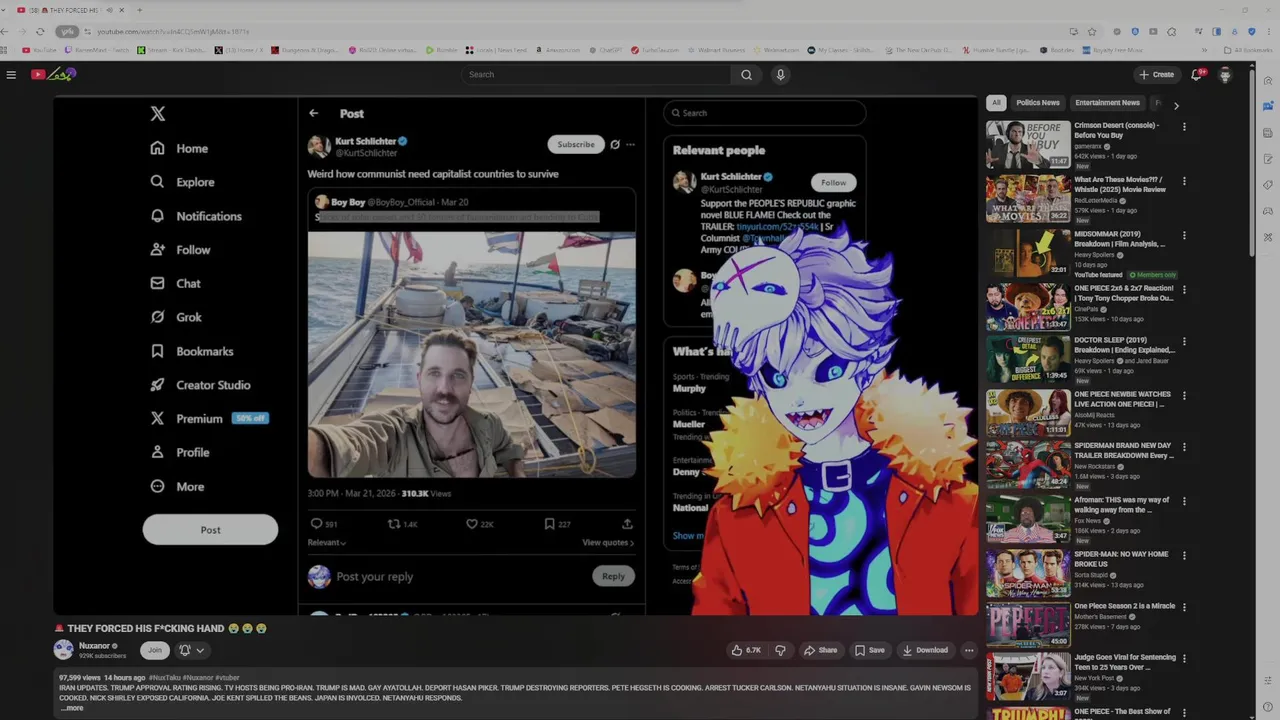This screenshot has height=720, width=1280.
Task: Click the SPIDERMAN BRAND NEW DAY TRAILER title
Action: pos(1124,450)
